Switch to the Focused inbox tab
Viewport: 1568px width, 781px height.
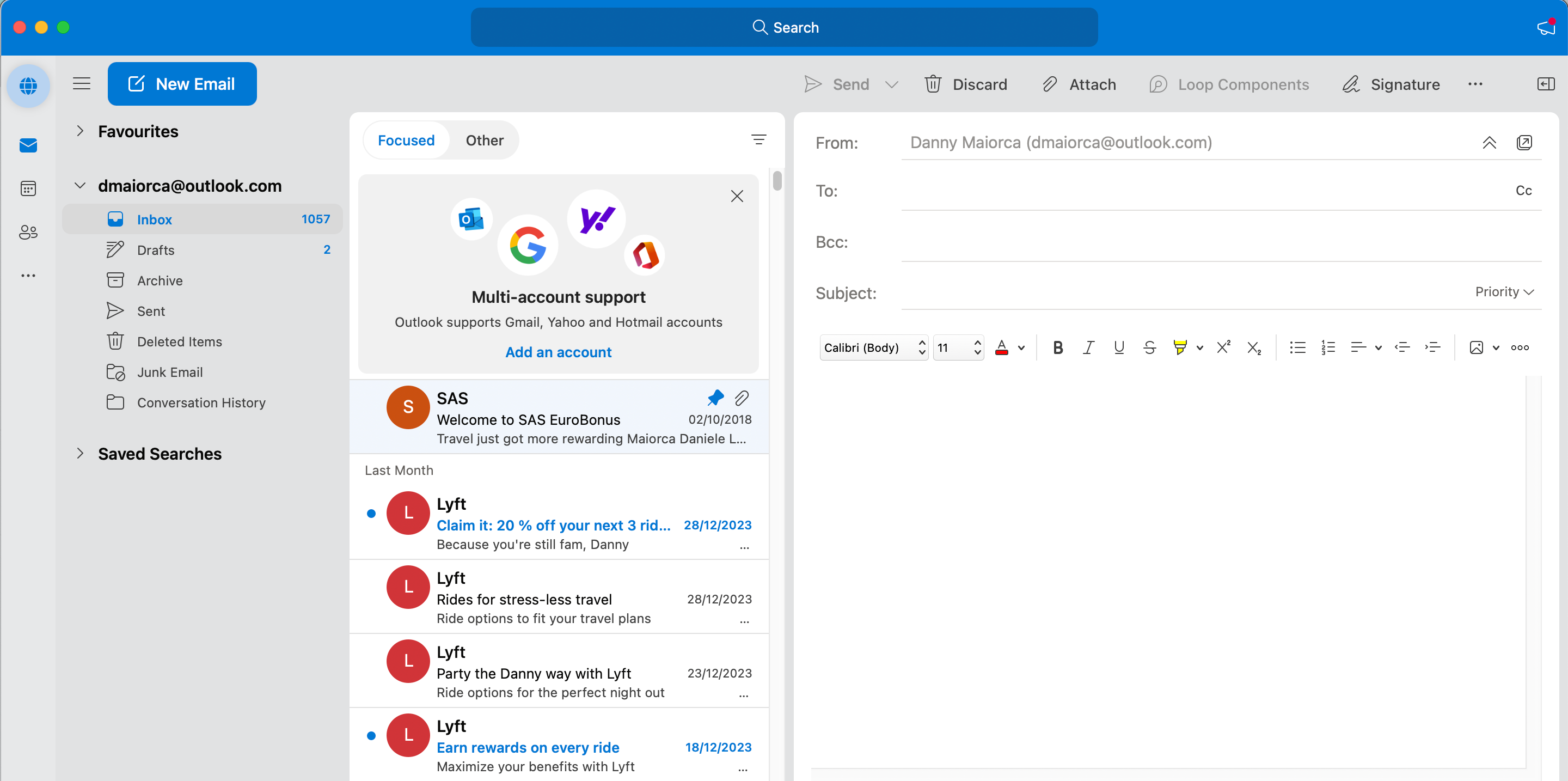coord(405,140)
